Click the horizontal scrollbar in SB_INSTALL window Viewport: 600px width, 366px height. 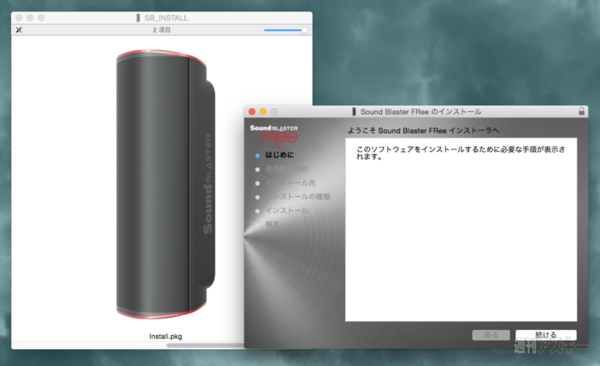tap(205, 345)
